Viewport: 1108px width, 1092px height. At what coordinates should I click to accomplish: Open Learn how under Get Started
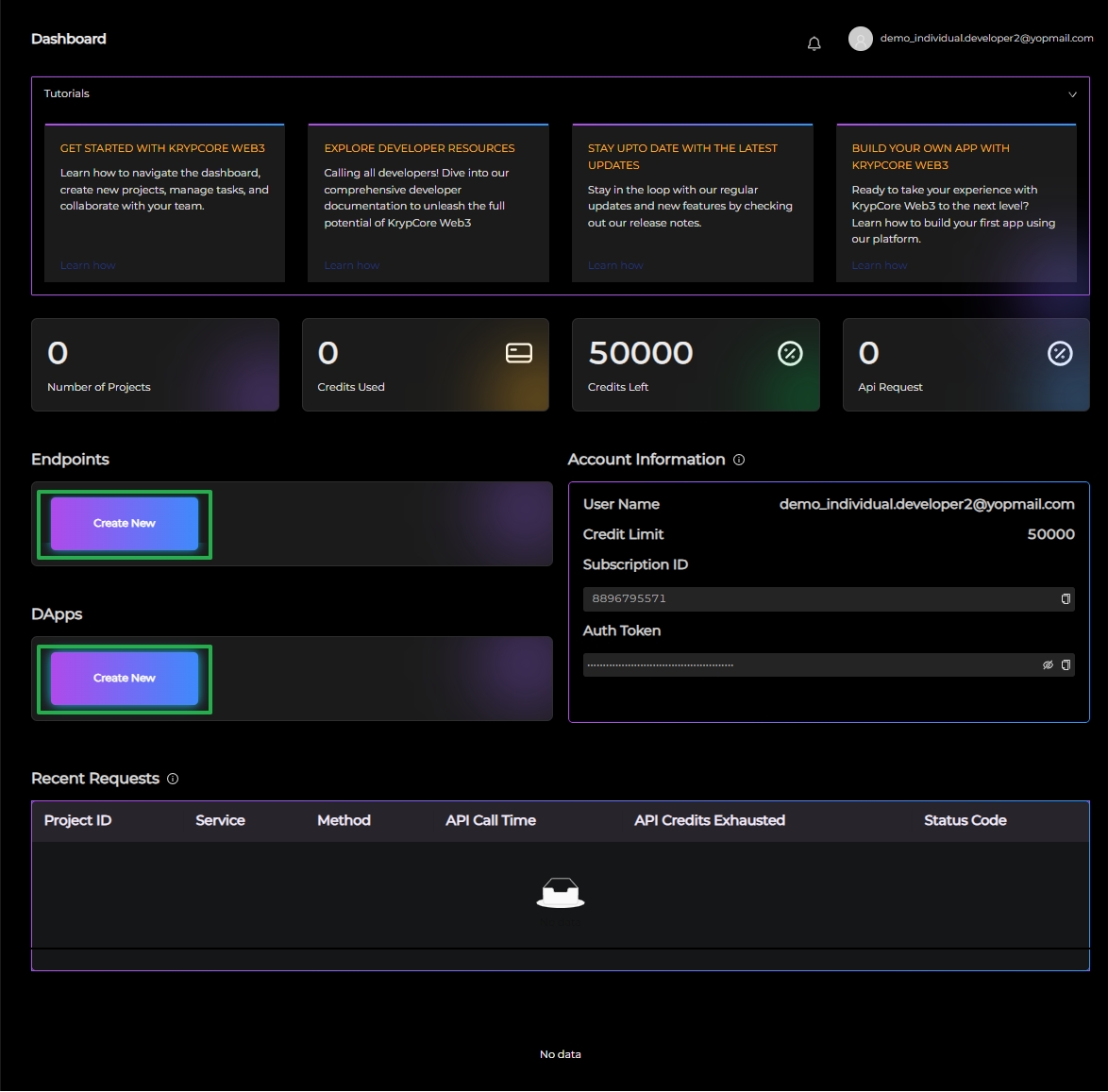(88, 266)
